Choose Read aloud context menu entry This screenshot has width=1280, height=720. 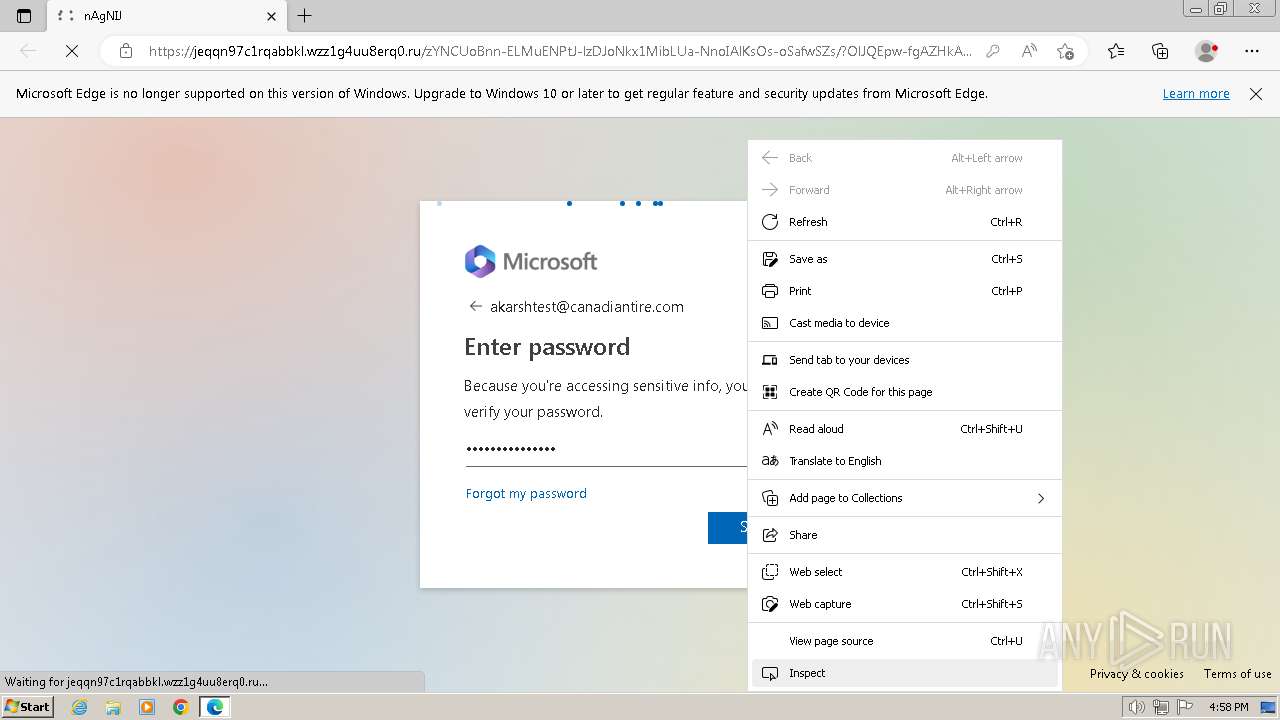(905, 429)
